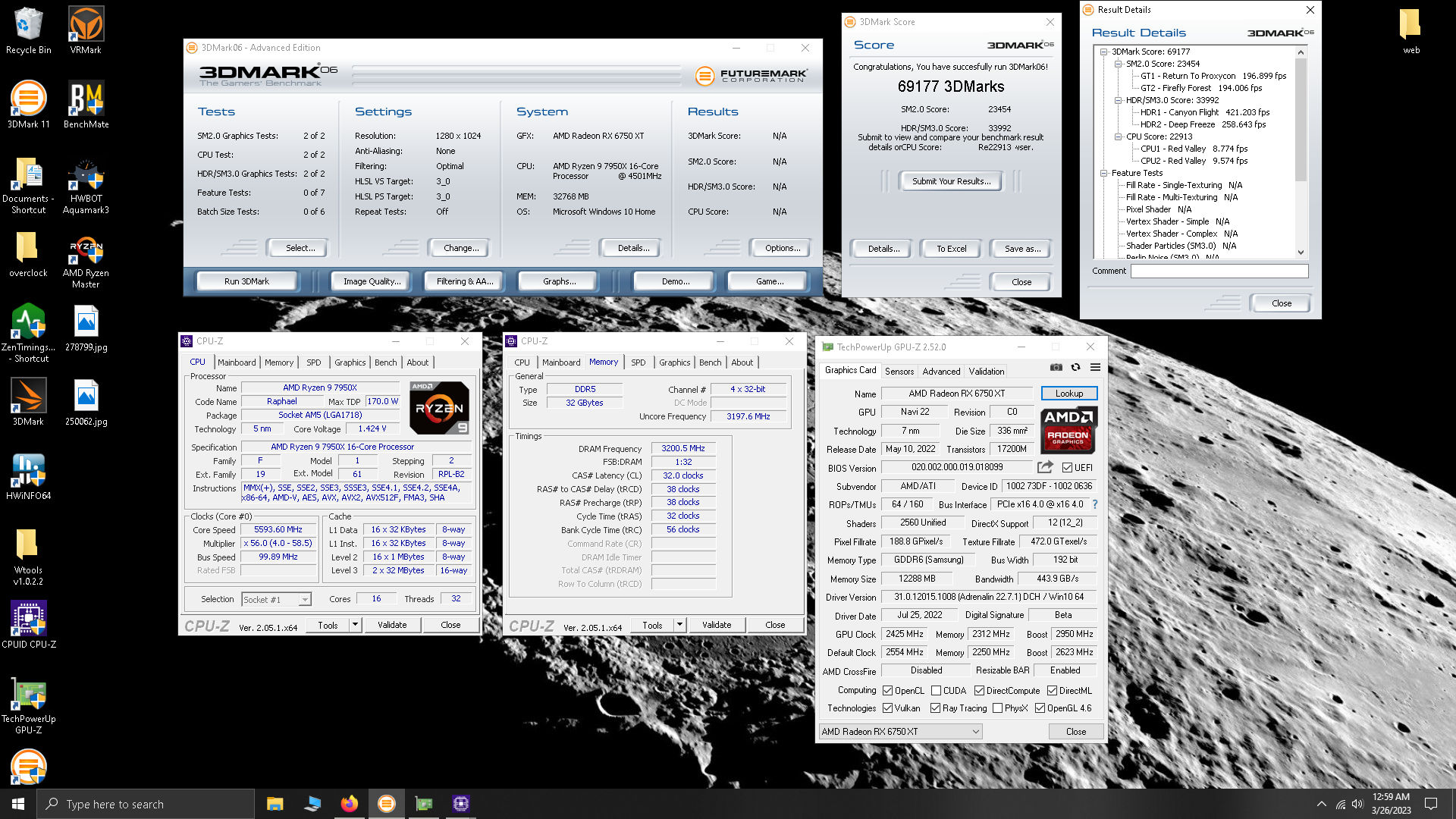Open the taskbar notification center icon
The width and height of the screenshot is (1456, 819).
[x=1431, y=804]
